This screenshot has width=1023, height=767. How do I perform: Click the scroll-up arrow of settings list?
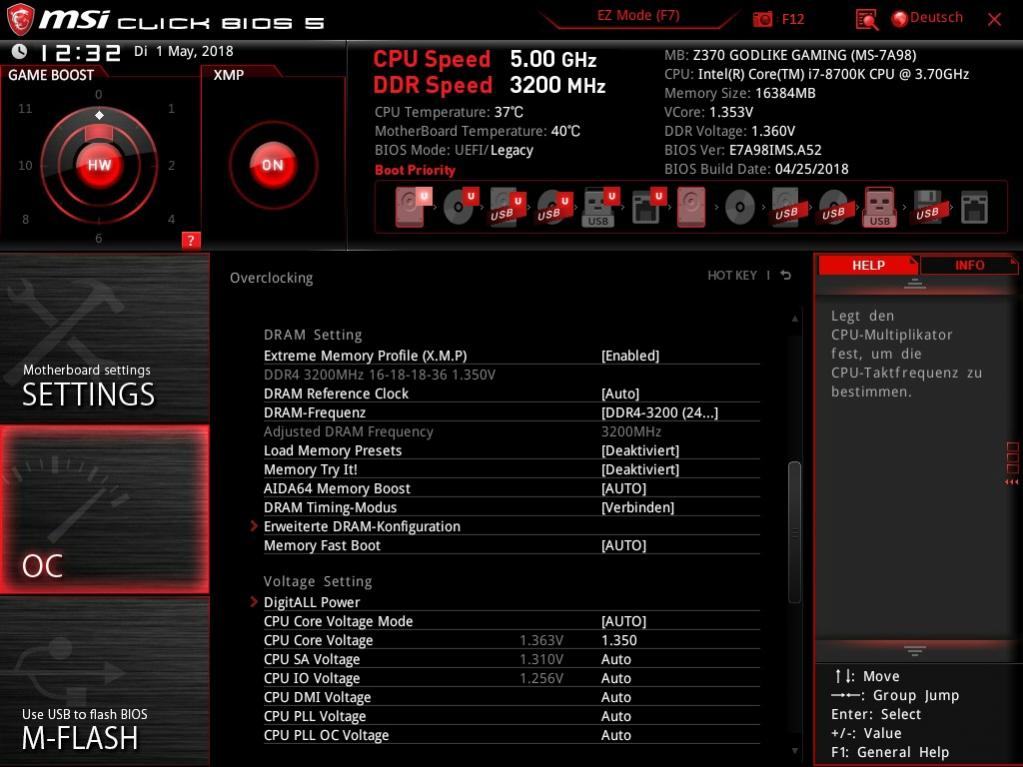point(795,319)
